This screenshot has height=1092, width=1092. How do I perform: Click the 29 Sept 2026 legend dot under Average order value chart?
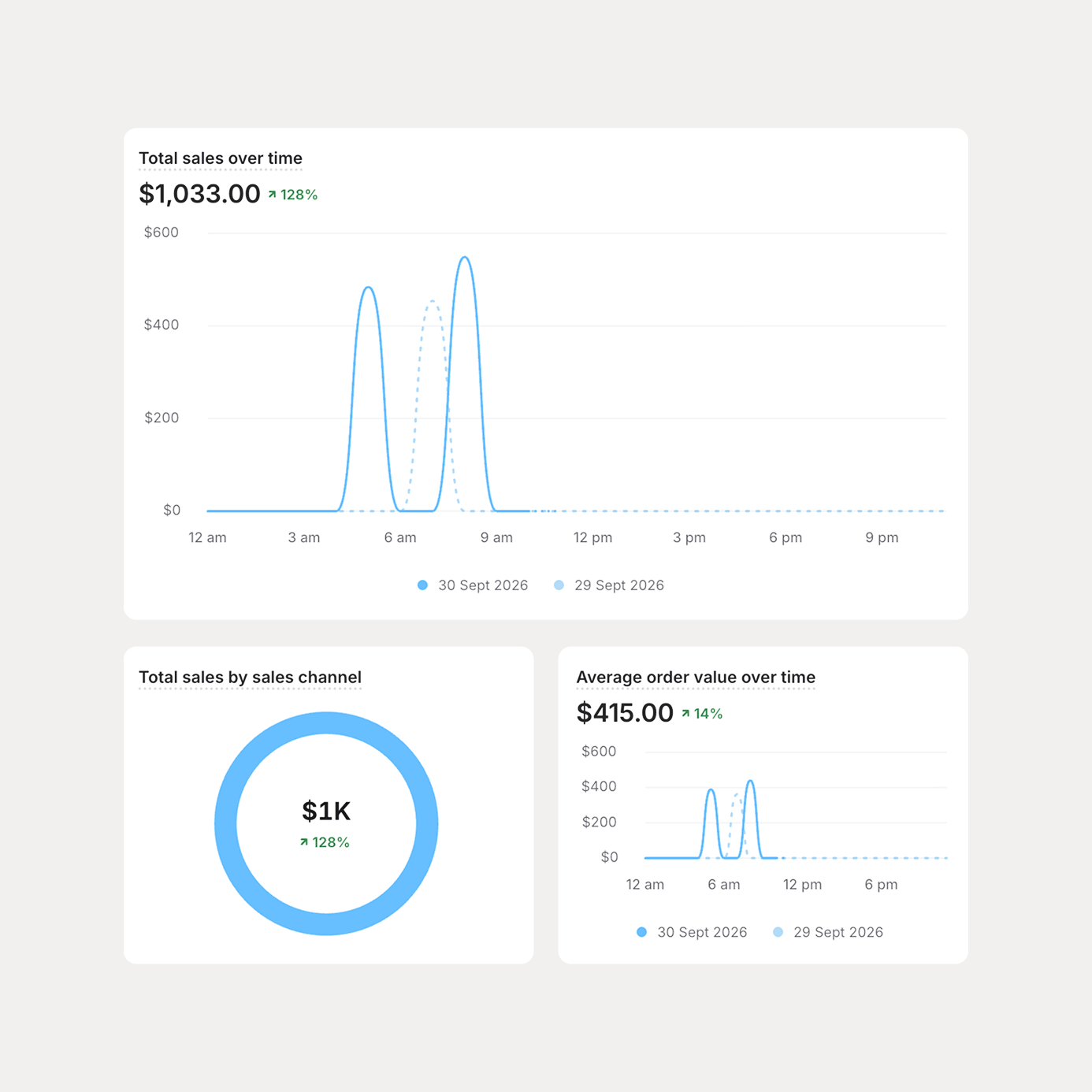coord(778,932)
